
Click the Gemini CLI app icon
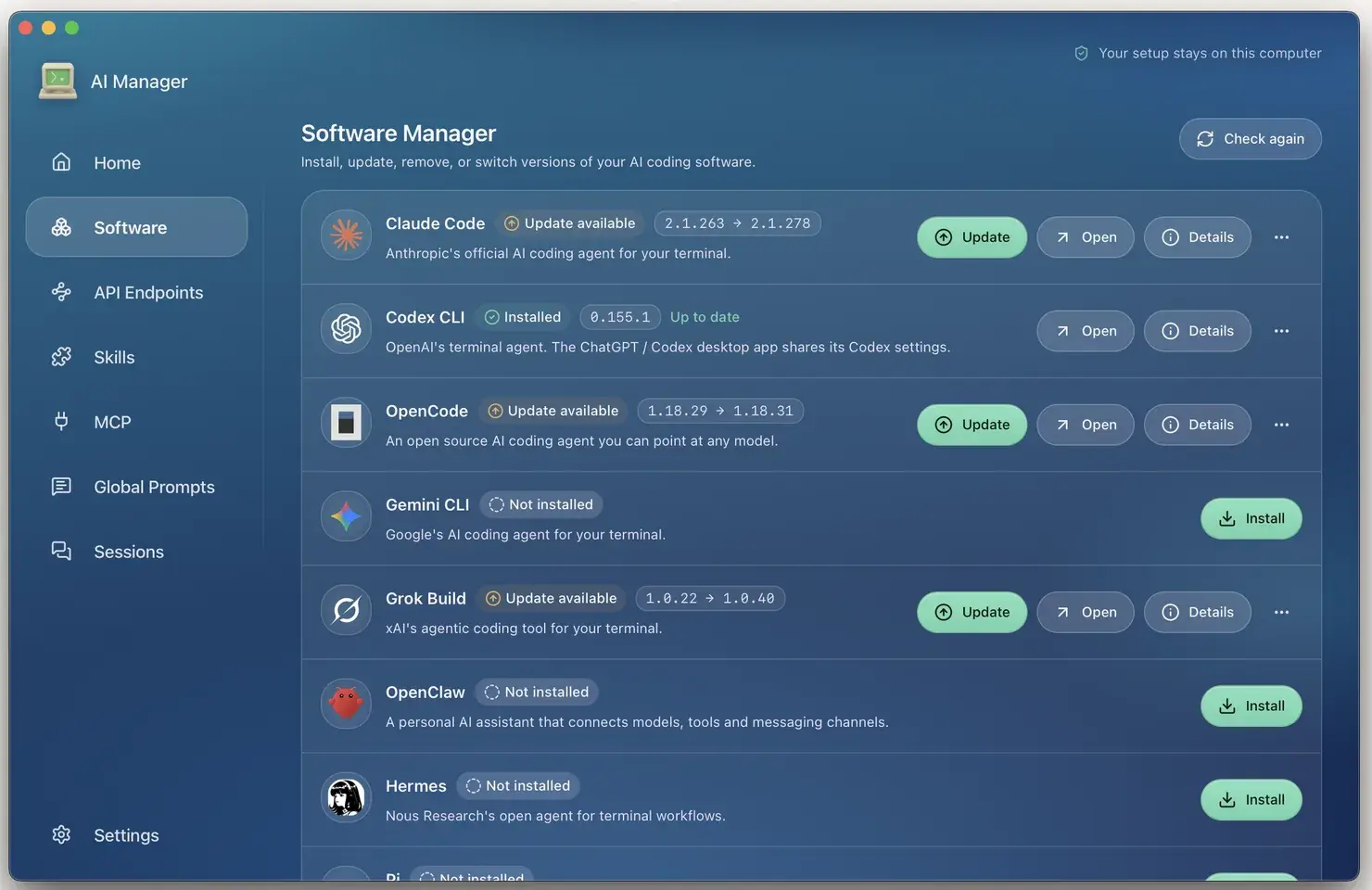[346, 516]
